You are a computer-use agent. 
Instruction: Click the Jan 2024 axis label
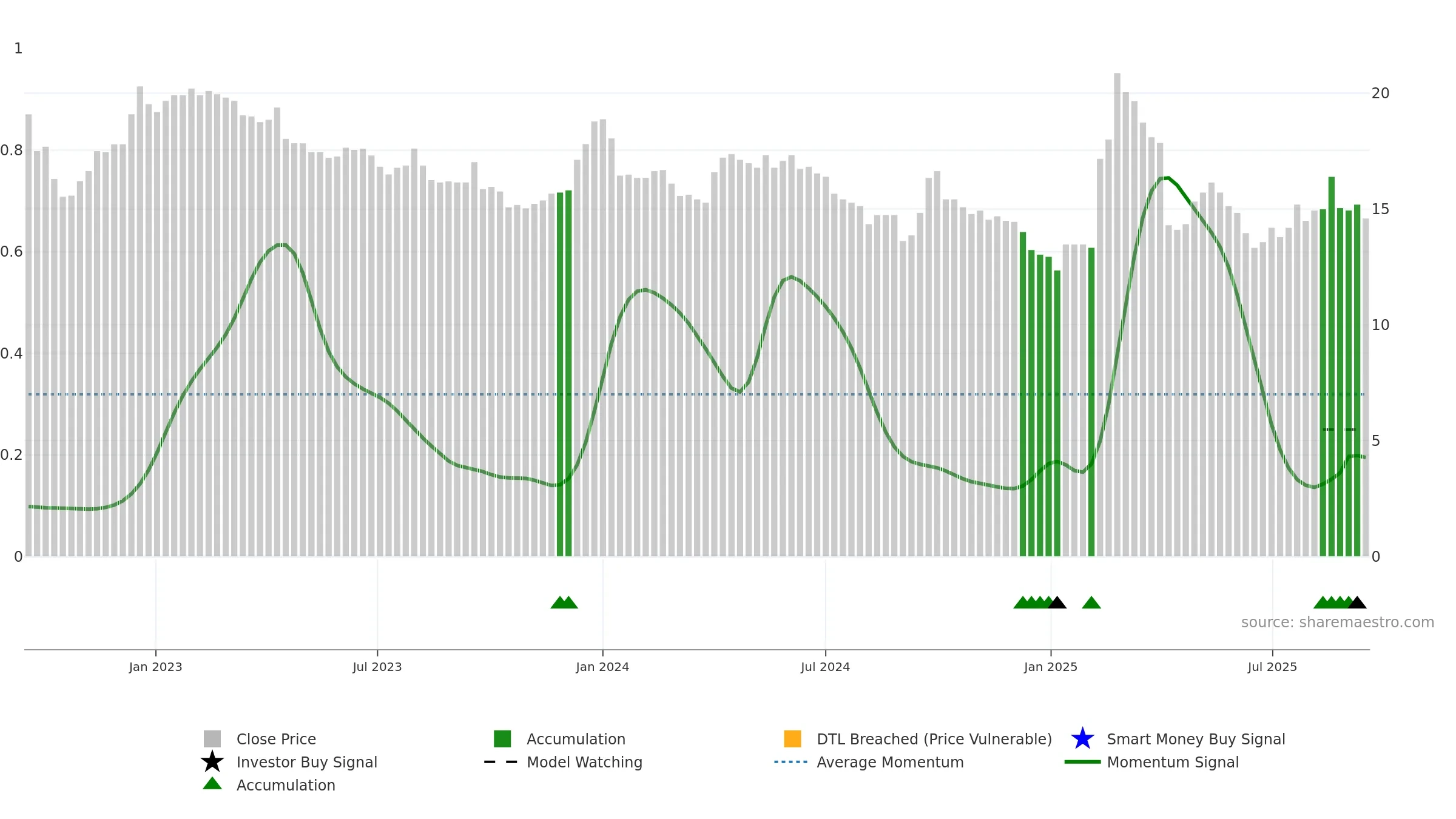pyautogui.click(x=602, y=667)
